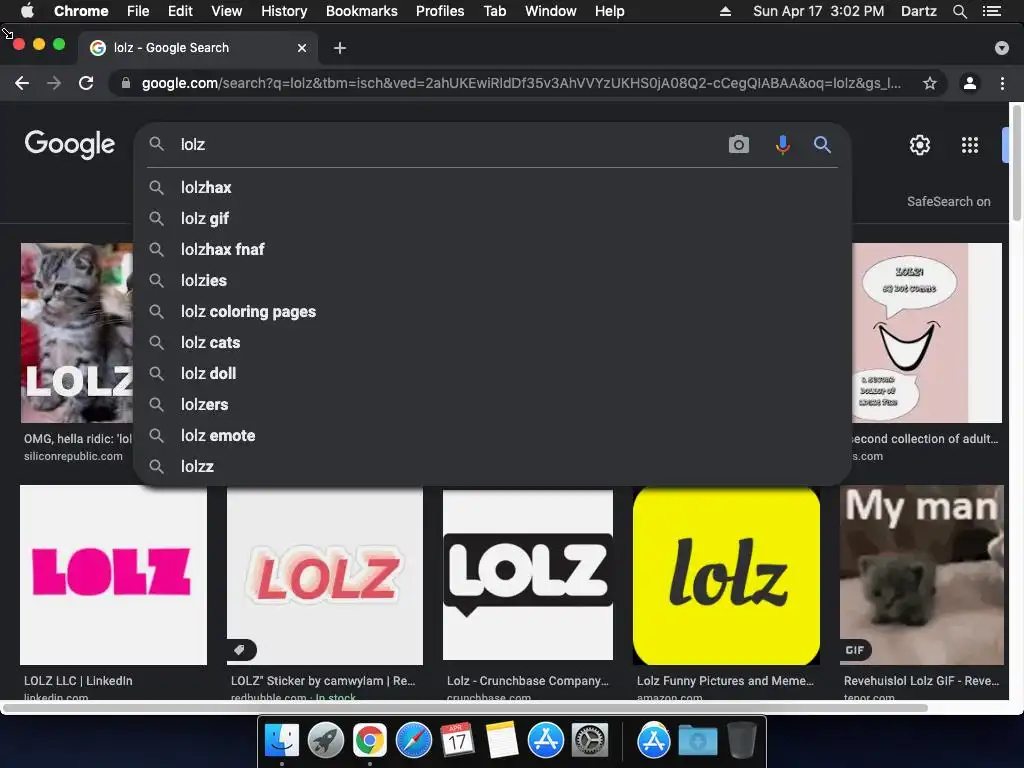
Task: Click the blue search magnifier button
Action: point(822,144)
